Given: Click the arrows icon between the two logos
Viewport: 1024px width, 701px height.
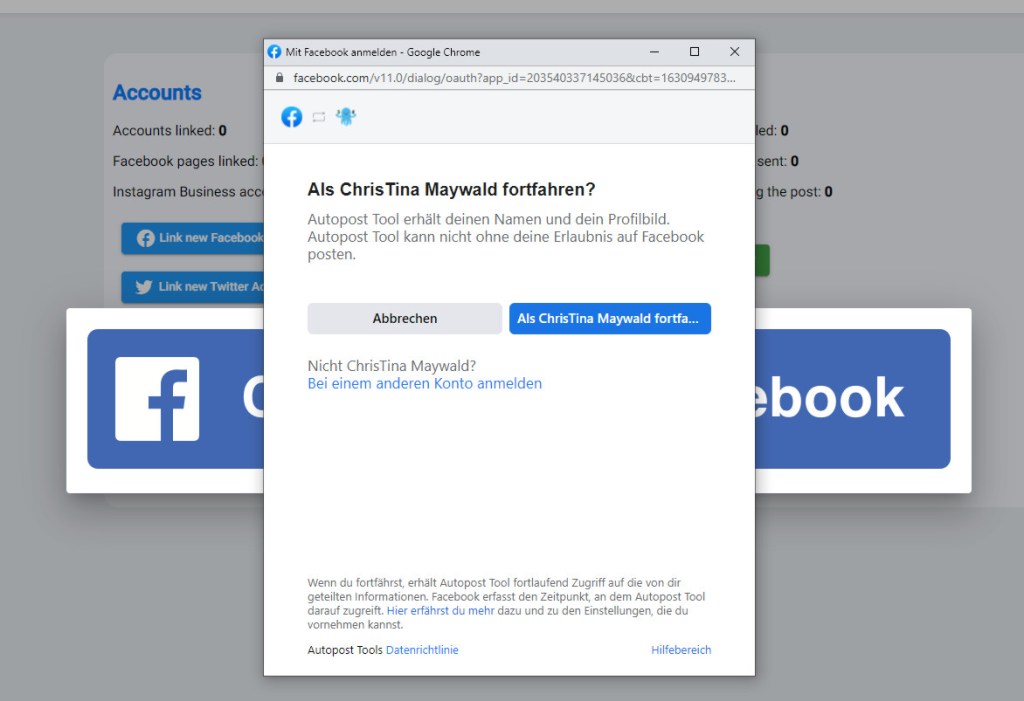Looking at the screenshot, I should (x=319, y=117).
